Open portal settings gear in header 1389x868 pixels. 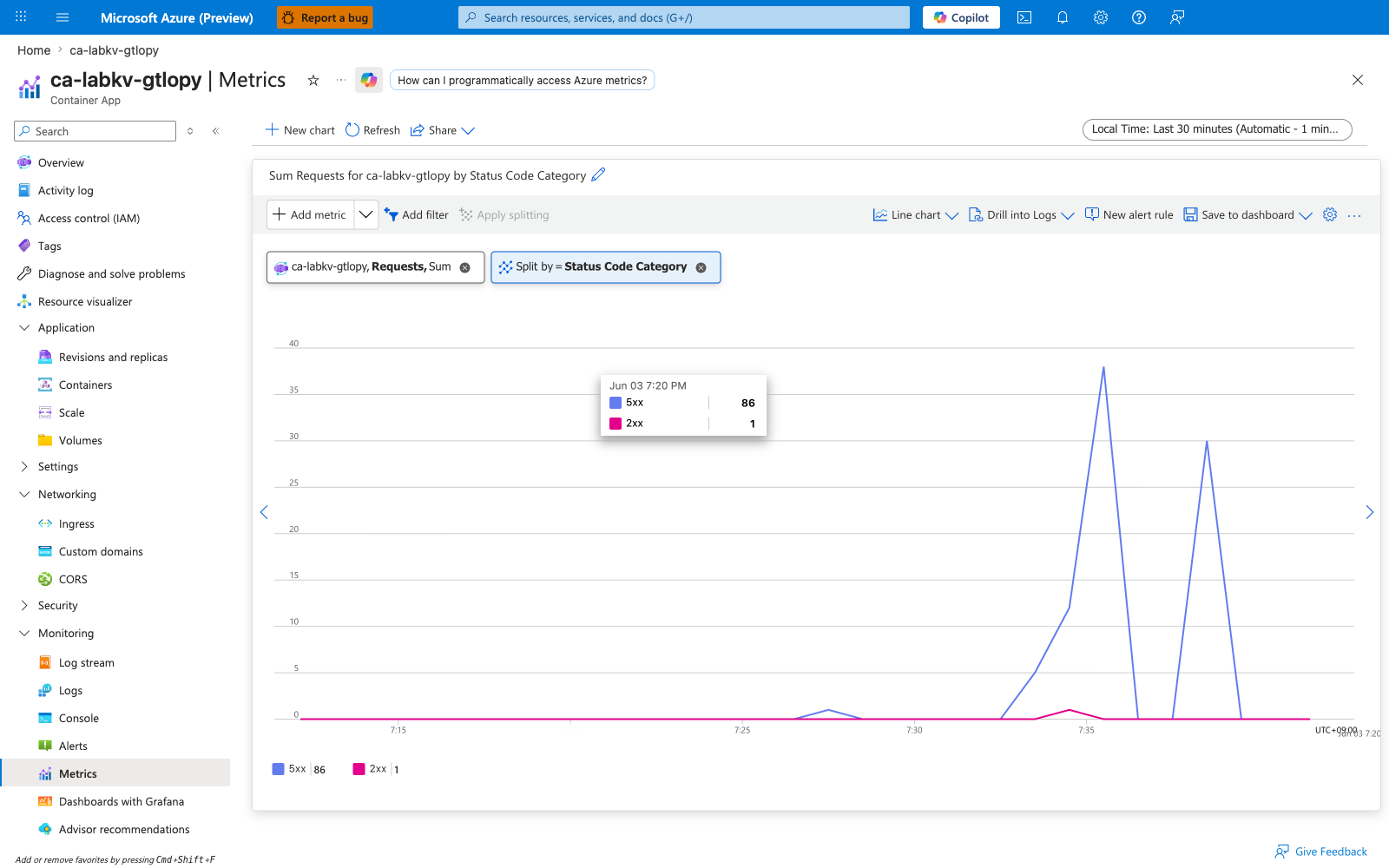coord(1101,17)
